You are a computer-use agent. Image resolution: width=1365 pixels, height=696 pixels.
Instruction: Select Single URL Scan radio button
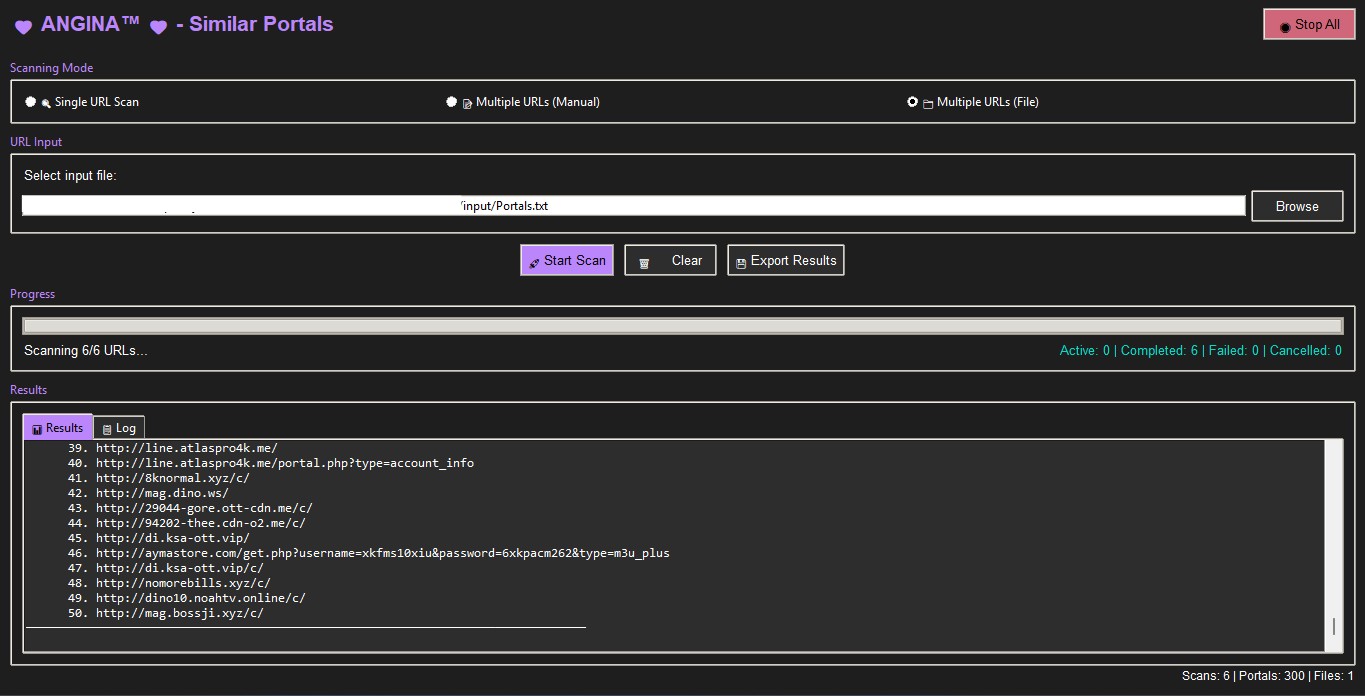31,102
